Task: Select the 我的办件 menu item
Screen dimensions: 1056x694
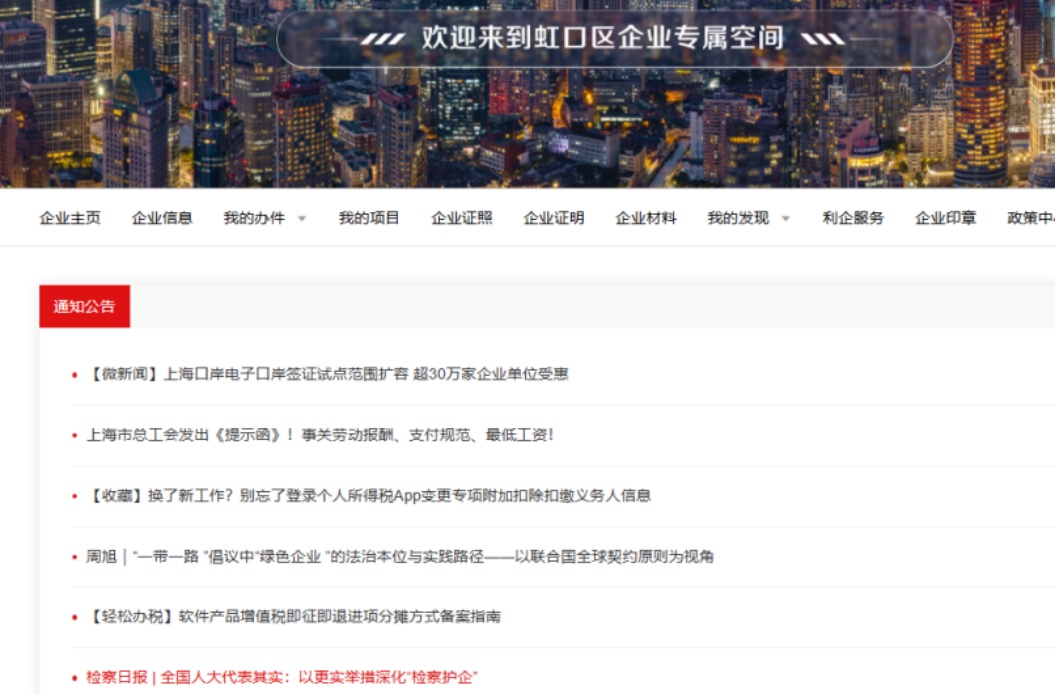Action: [255, 218]
